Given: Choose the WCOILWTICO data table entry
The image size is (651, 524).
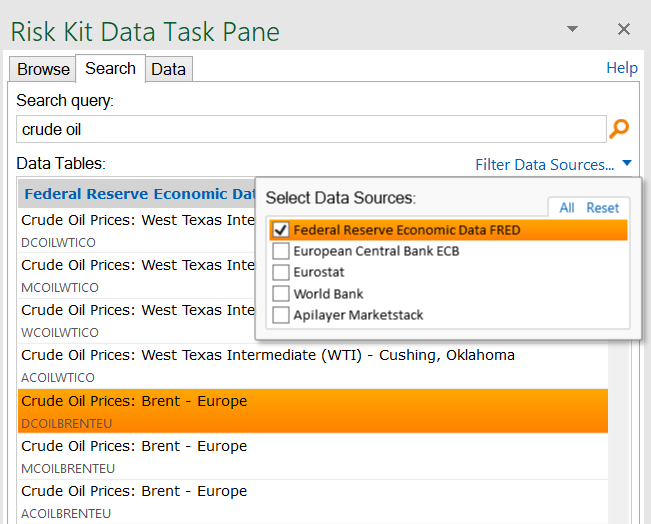Looking at the screenshot, I should tap(137, 321).
